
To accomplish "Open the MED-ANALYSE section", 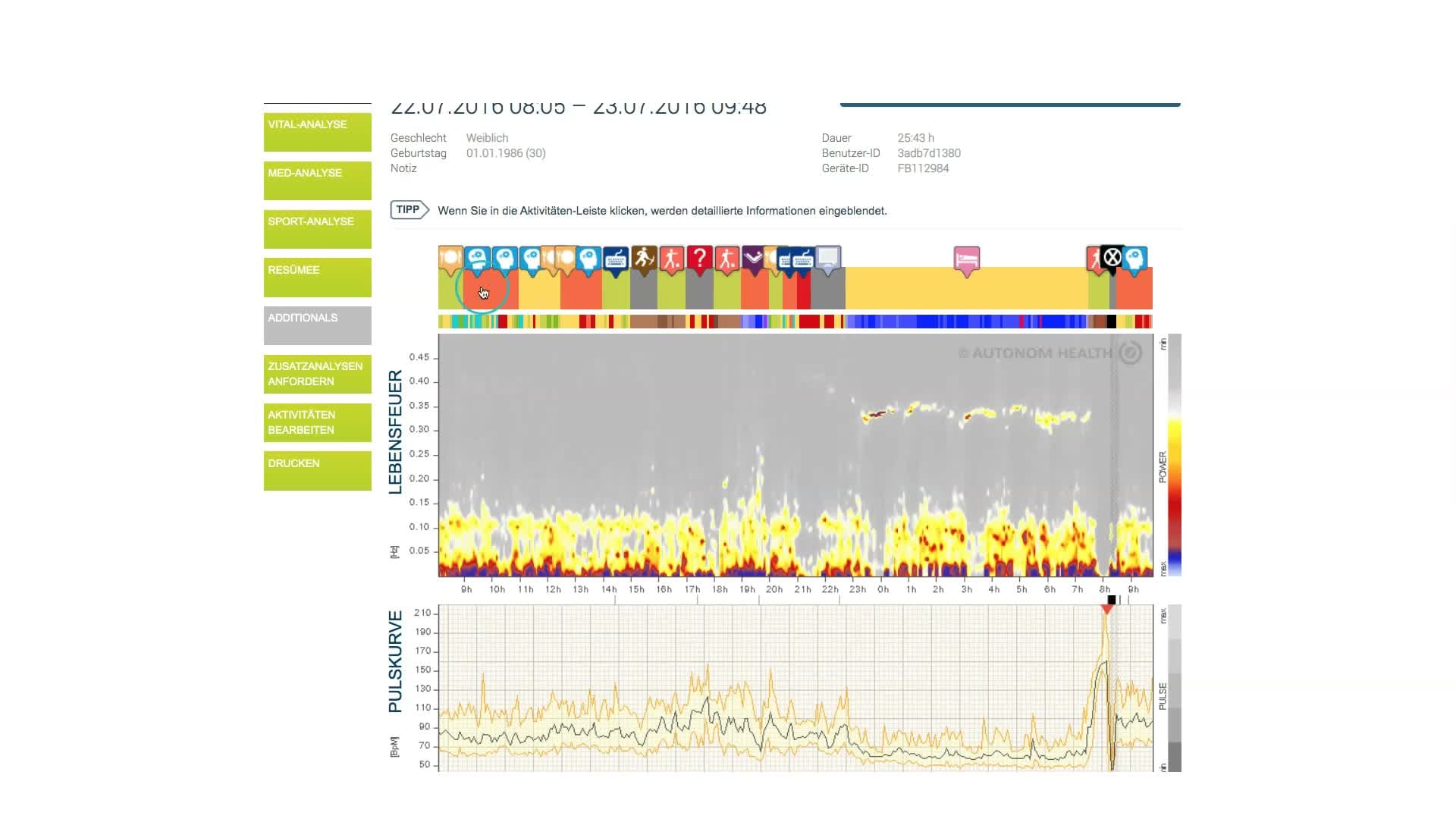I will click(317, 180).
